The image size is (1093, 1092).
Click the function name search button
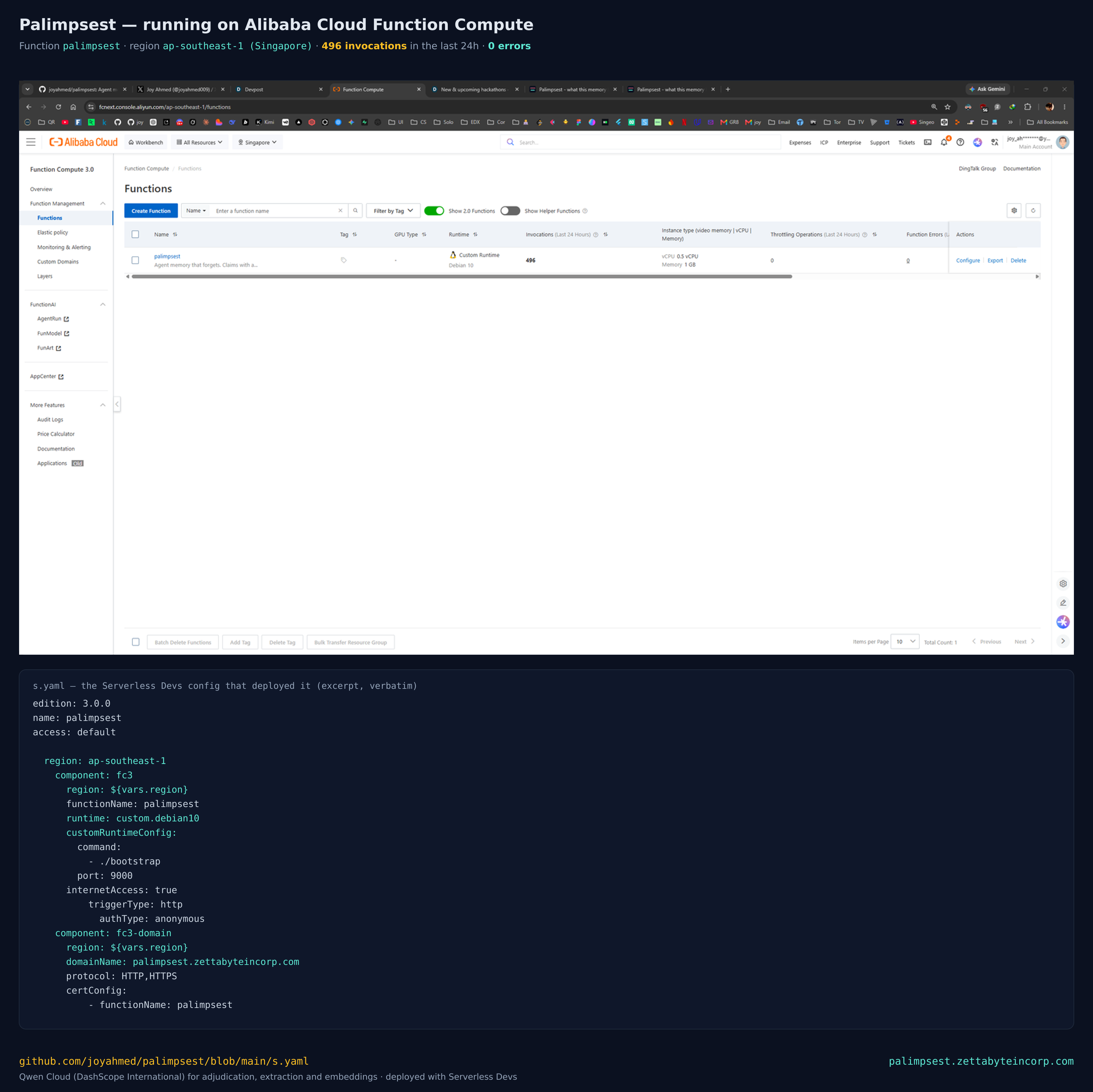[355, 210]
